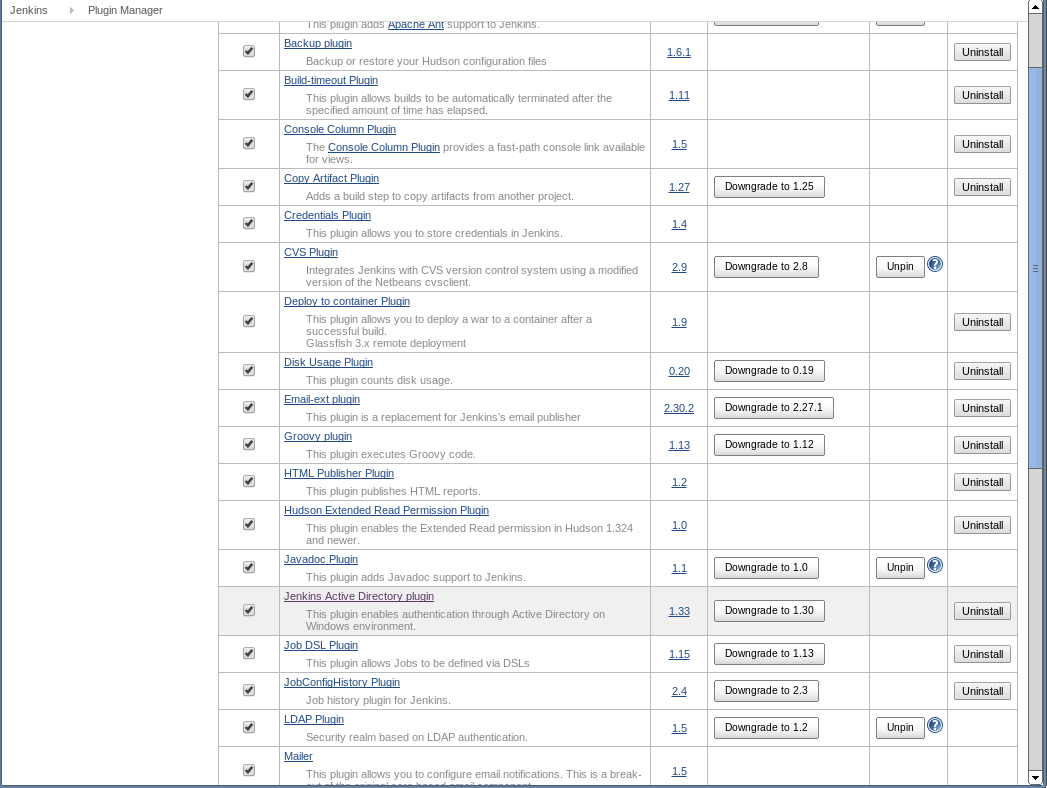Image resolution: width=1047 pixels, height=788 pixels.
Task: Disable the HTML Publisher Plugin checkbox
Action: [249, 481]
